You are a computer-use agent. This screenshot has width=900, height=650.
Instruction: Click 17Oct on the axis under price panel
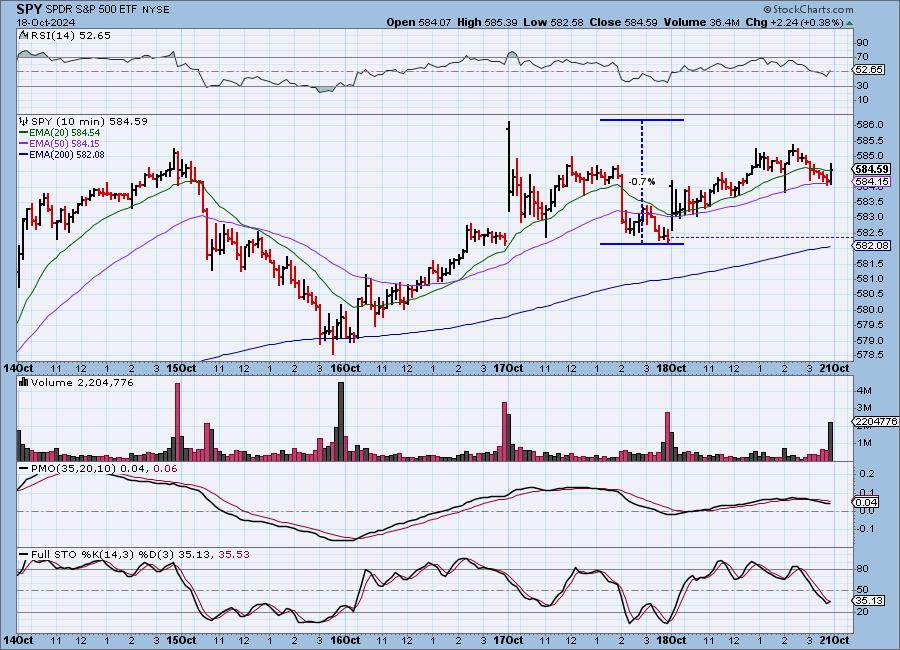(509, 368)
